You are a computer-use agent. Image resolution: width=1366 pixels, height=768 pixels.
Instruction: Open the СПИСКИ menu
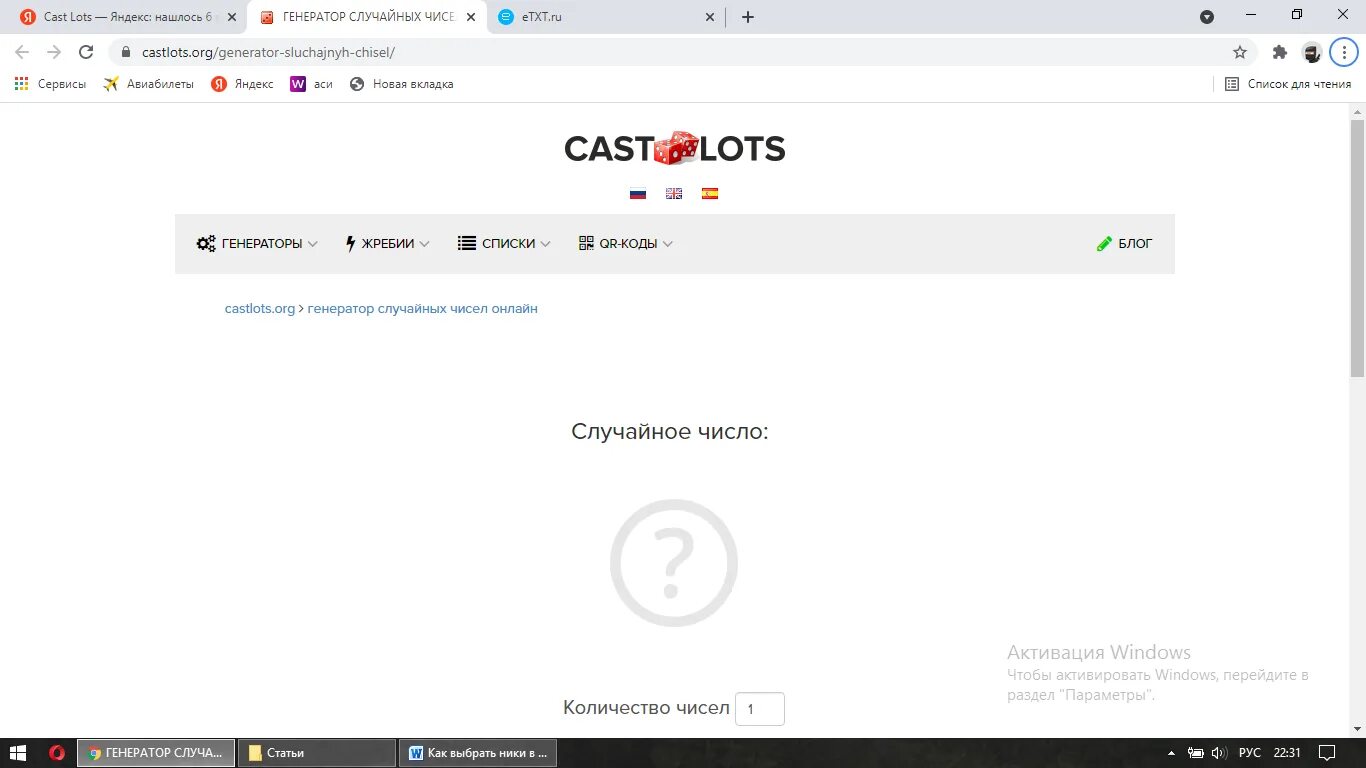(x=504, y=243)
